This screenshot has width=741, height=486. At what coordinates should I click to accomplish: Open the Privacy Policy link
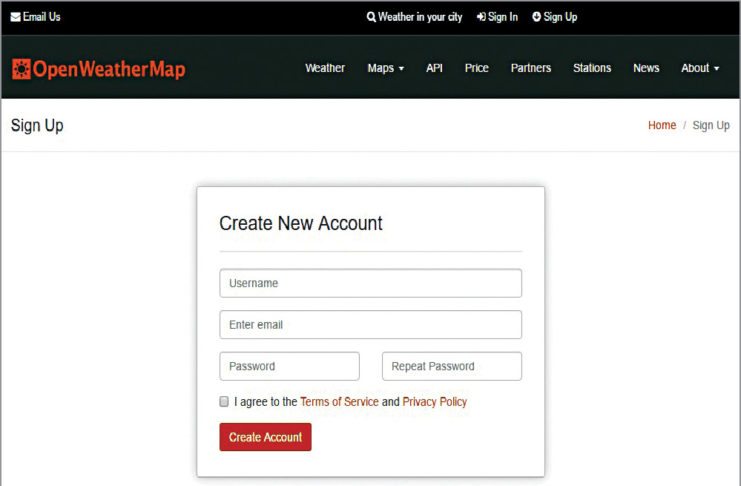pos(434,402)
